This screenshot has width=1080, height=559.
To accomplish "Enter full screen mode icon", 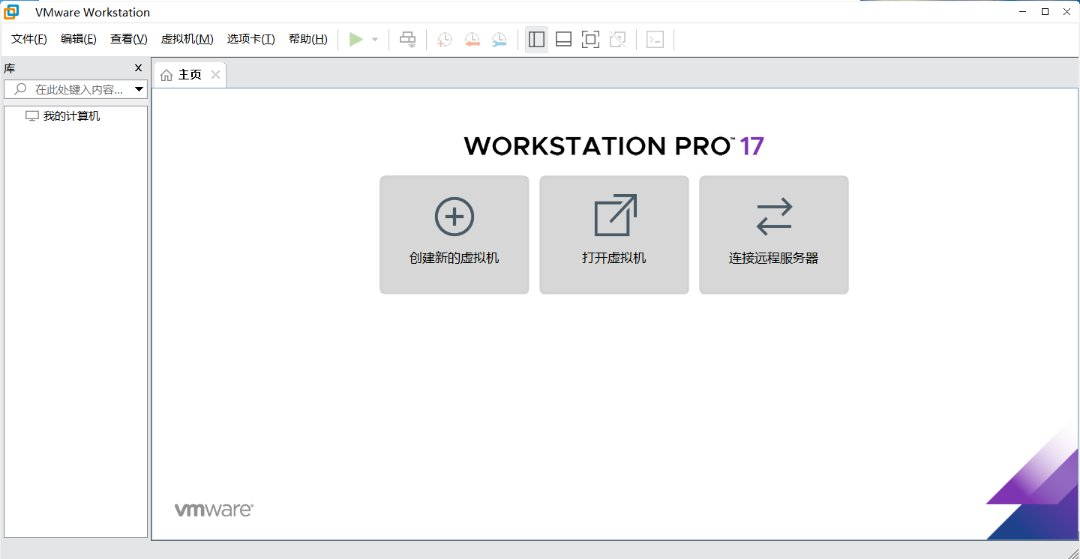I will tap(590, 39).
